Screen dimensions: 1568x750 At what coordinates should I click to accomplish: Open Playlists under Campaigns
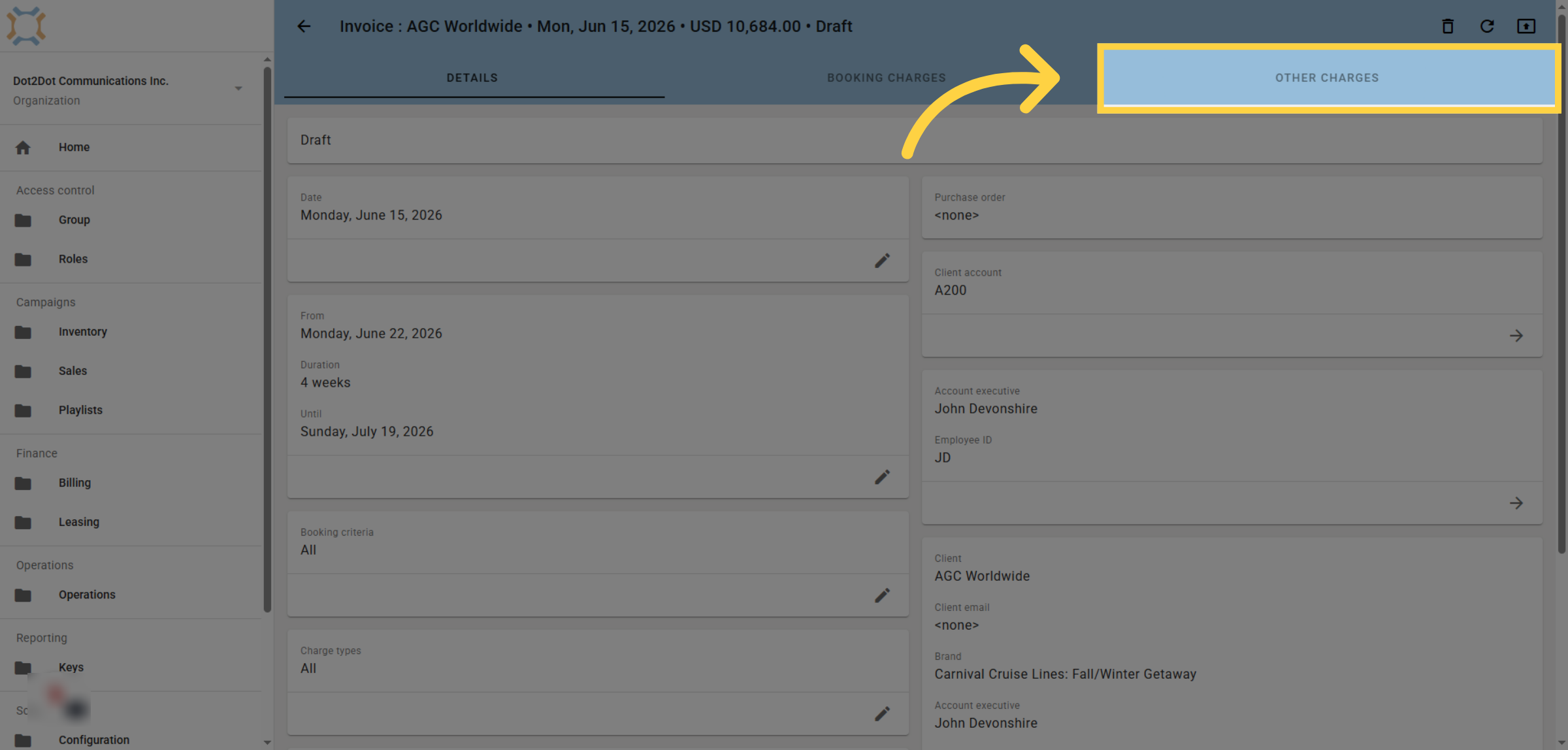(80, 410)
